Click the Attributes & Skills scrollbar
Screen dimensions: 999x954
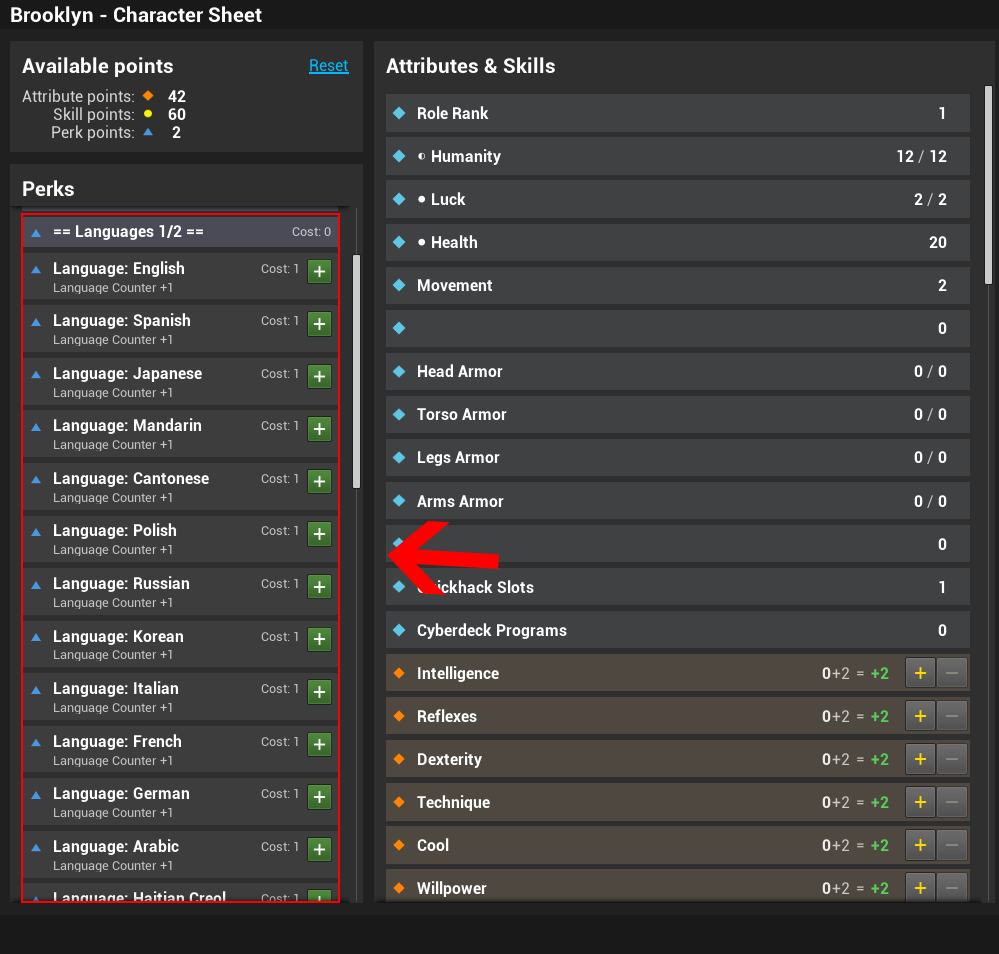pos(988,185)
